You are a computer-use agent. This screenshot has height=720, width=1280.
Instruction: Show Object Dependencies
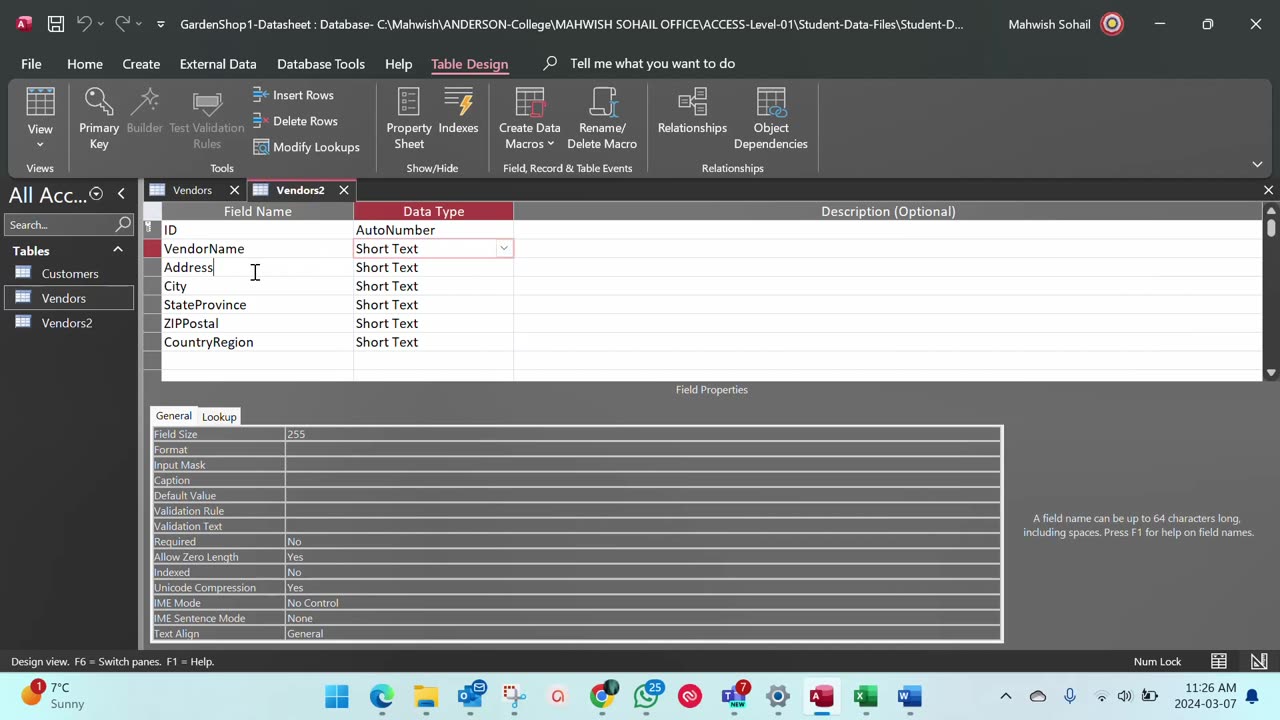tap(771, 120)
